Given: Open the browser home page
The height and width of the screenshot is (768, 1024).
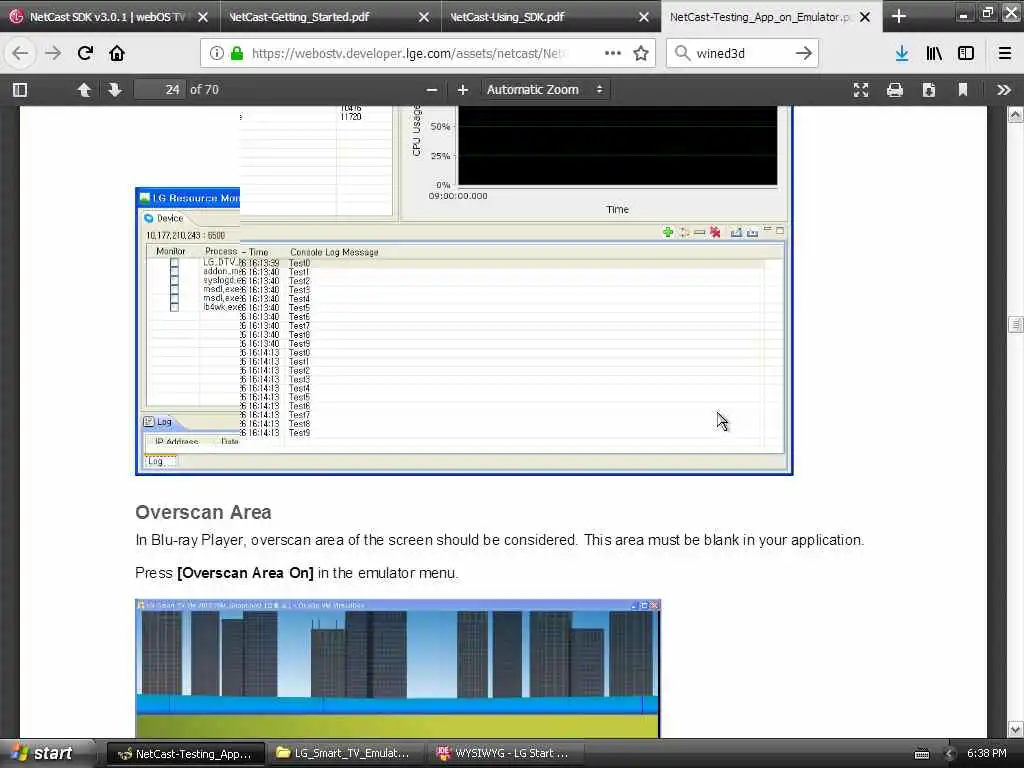Looking at the screenshot, I should click(117, 54).
